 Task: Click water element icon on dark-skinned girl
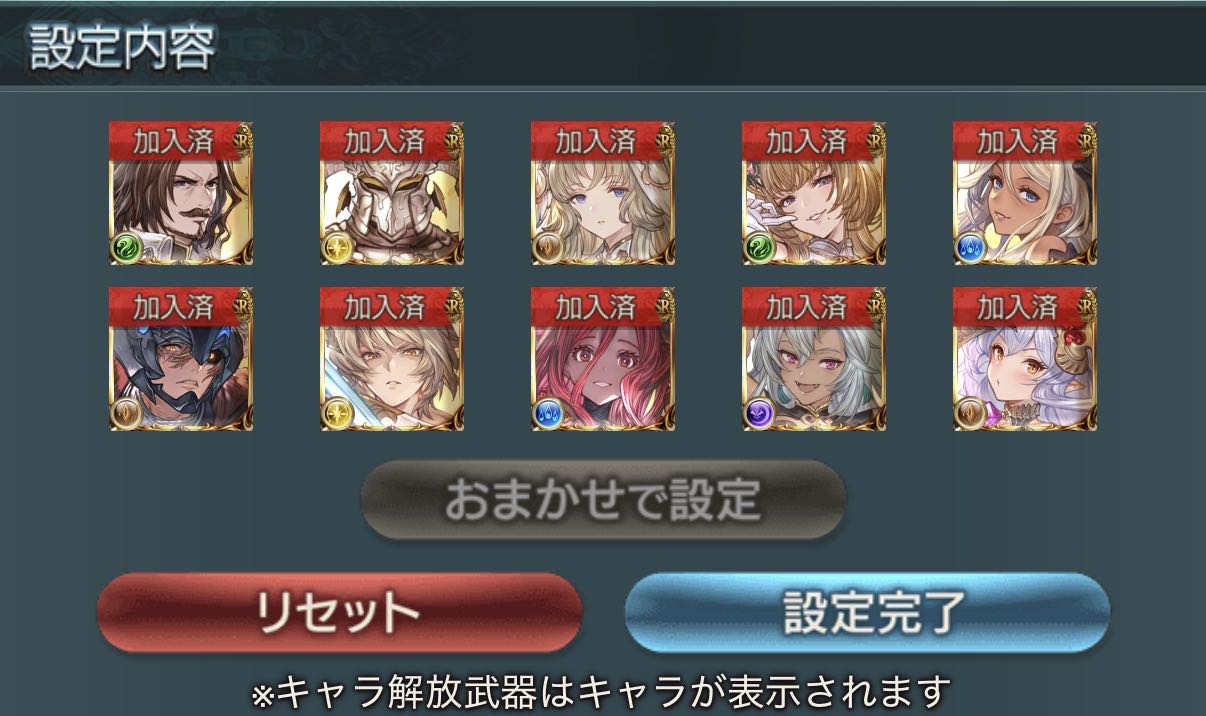click(x=971, y=247)
